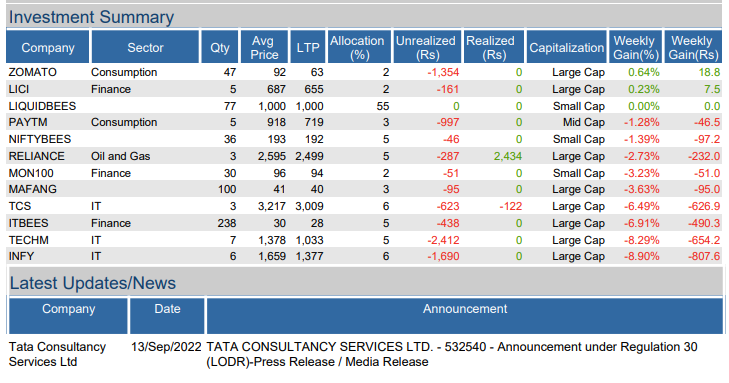Click MAFANG quantity 100
Viewport: 729px width, 383px height.
pyautogui.click(x=226, y=189)
